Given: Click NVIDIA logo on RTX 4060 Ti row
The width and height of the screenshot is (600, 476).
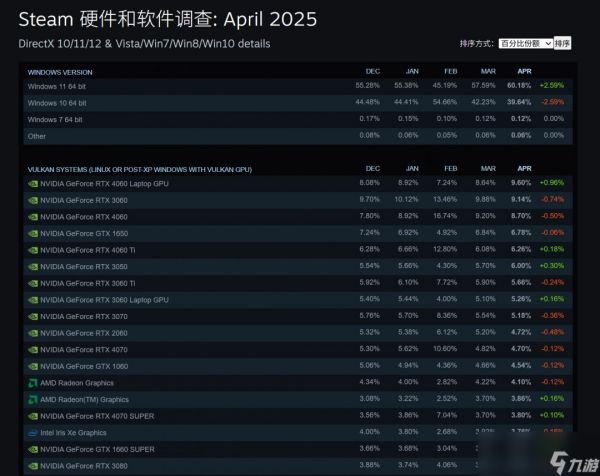Looking at the screenshot, I should point(33,250).
